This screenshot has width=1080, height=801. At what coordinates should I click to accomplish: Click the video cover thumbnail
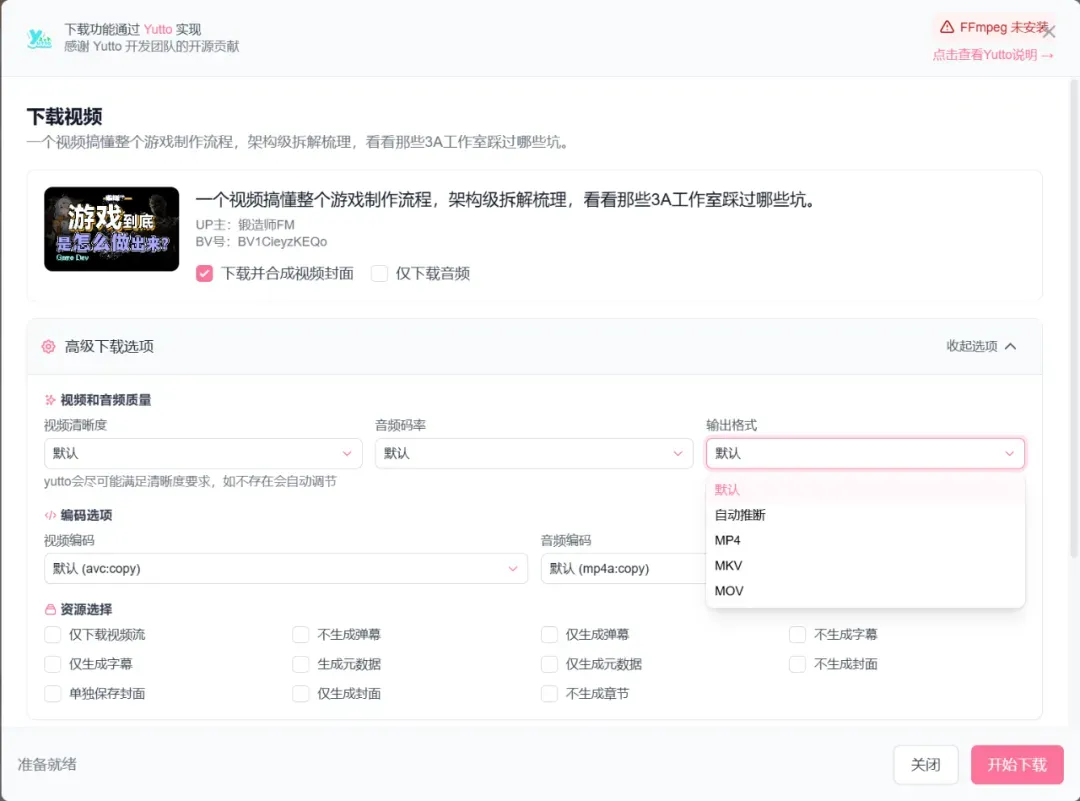pyautogui.click(x=112, y=229)
